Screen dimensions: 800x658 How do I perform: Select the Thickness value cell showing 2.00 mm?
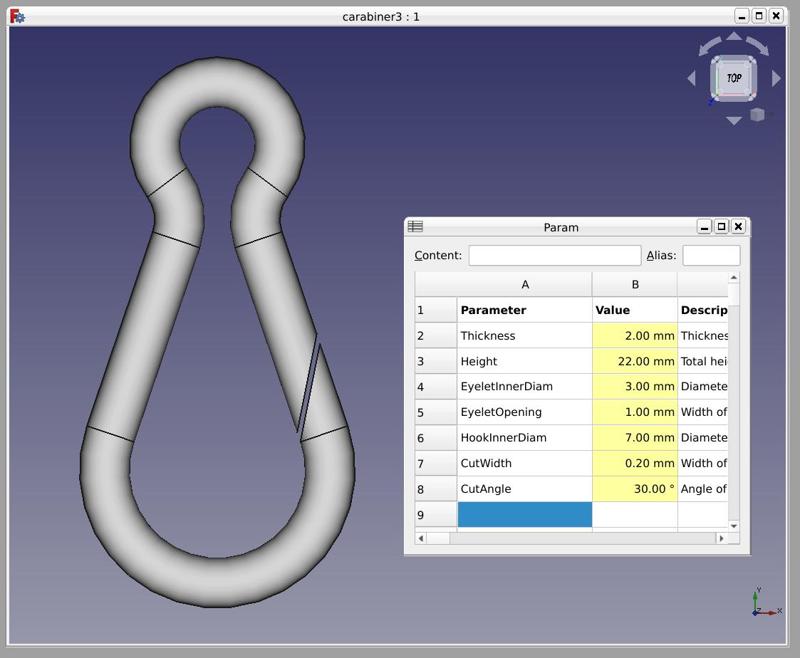coord(636,336)
